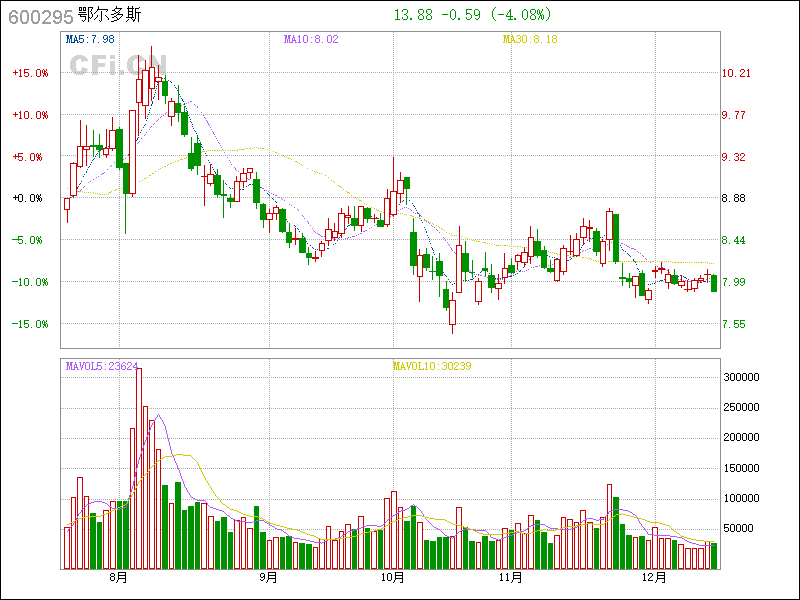Viewport: 800px width, 600px height.
Task: Click the tallest red volume bar
Action: (x=139, y=468)
